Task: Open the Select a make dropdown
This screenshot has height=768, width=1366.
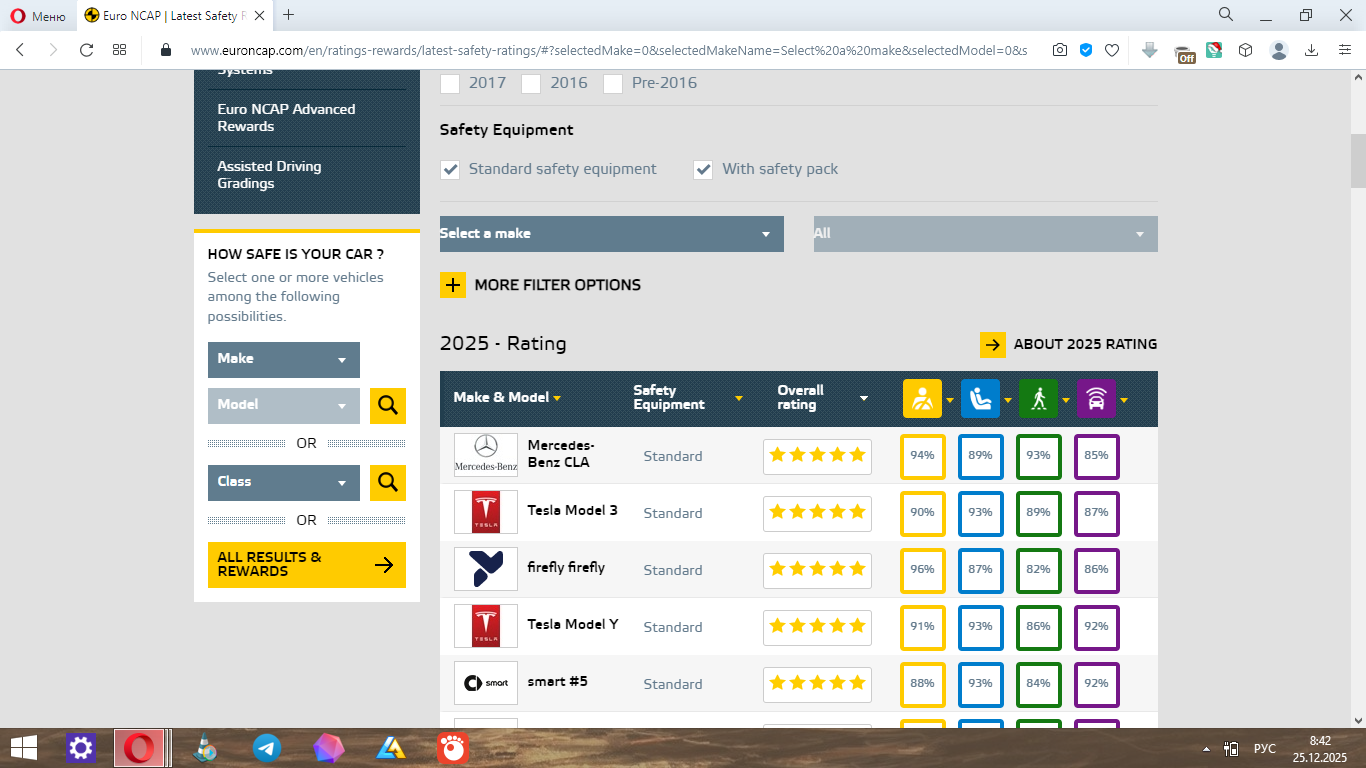Action: click(611, 234)
